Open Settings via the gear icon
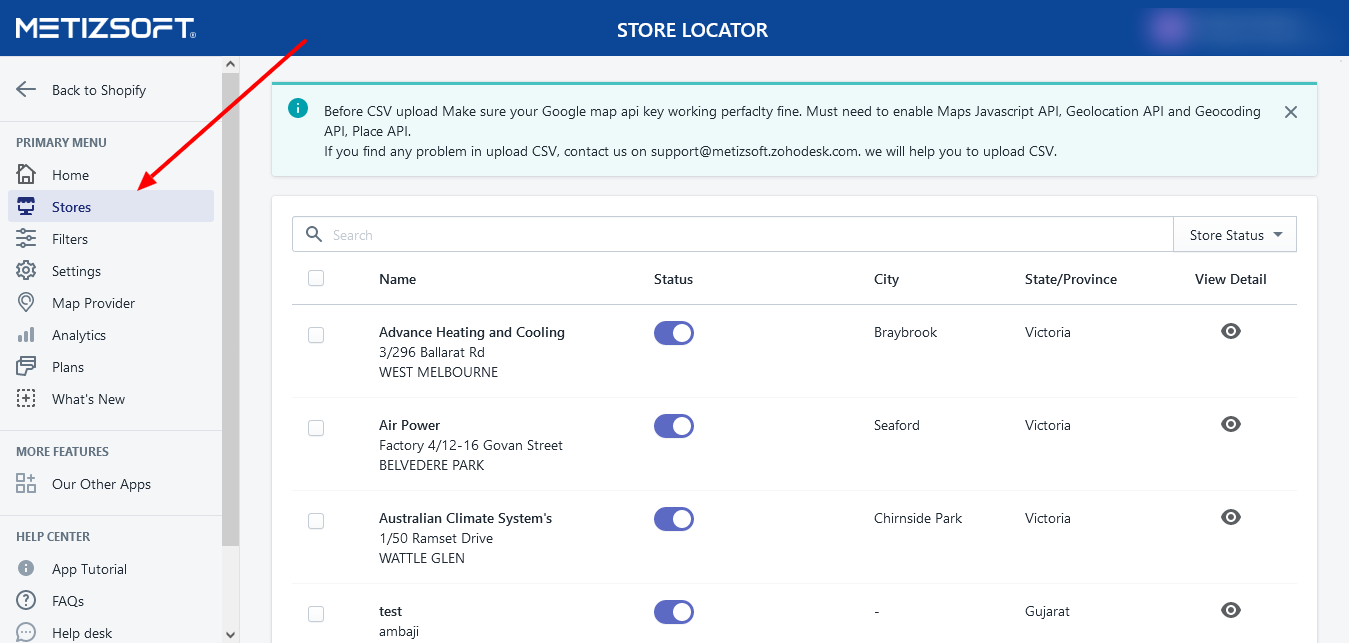1349x643 pixels. [x=26, y=271]
